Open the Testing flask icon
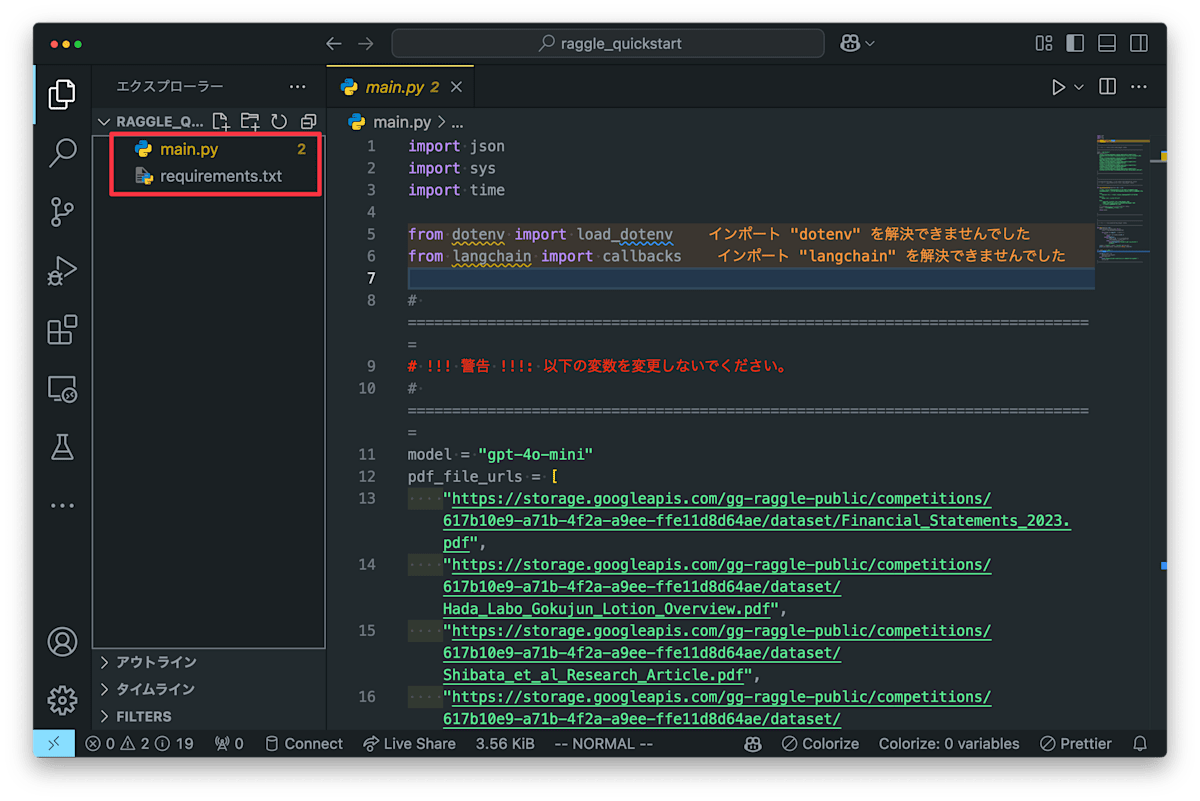Image resolution: width=1200 pixels, height=801 pixels. click(x=62, y=447)
